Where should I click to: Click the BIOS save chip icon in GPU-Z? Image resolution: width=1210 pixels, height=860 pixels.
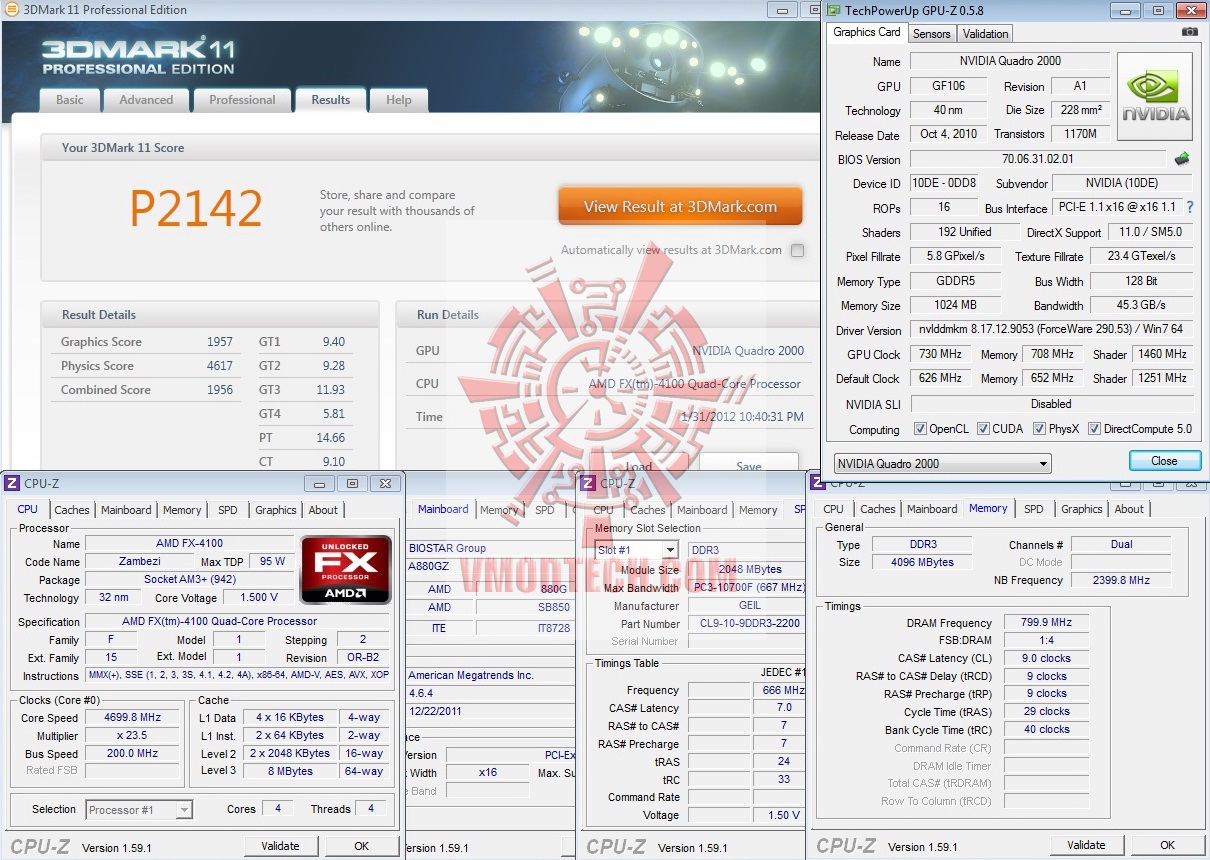coord(1182,158)
